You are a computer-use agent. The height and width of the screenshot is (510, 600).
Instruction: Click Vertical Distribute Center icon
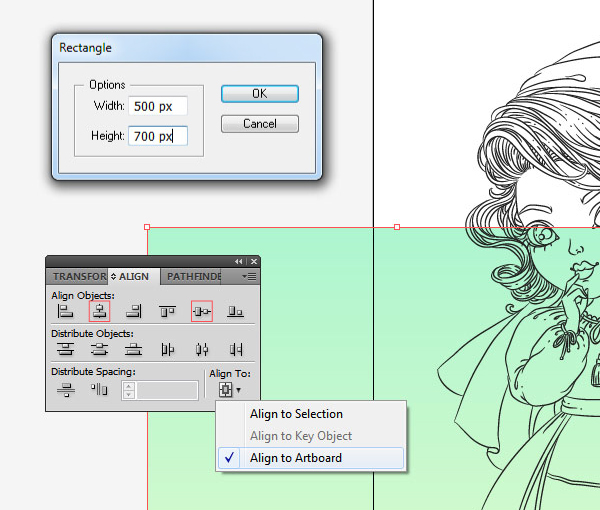coord(99,349)
